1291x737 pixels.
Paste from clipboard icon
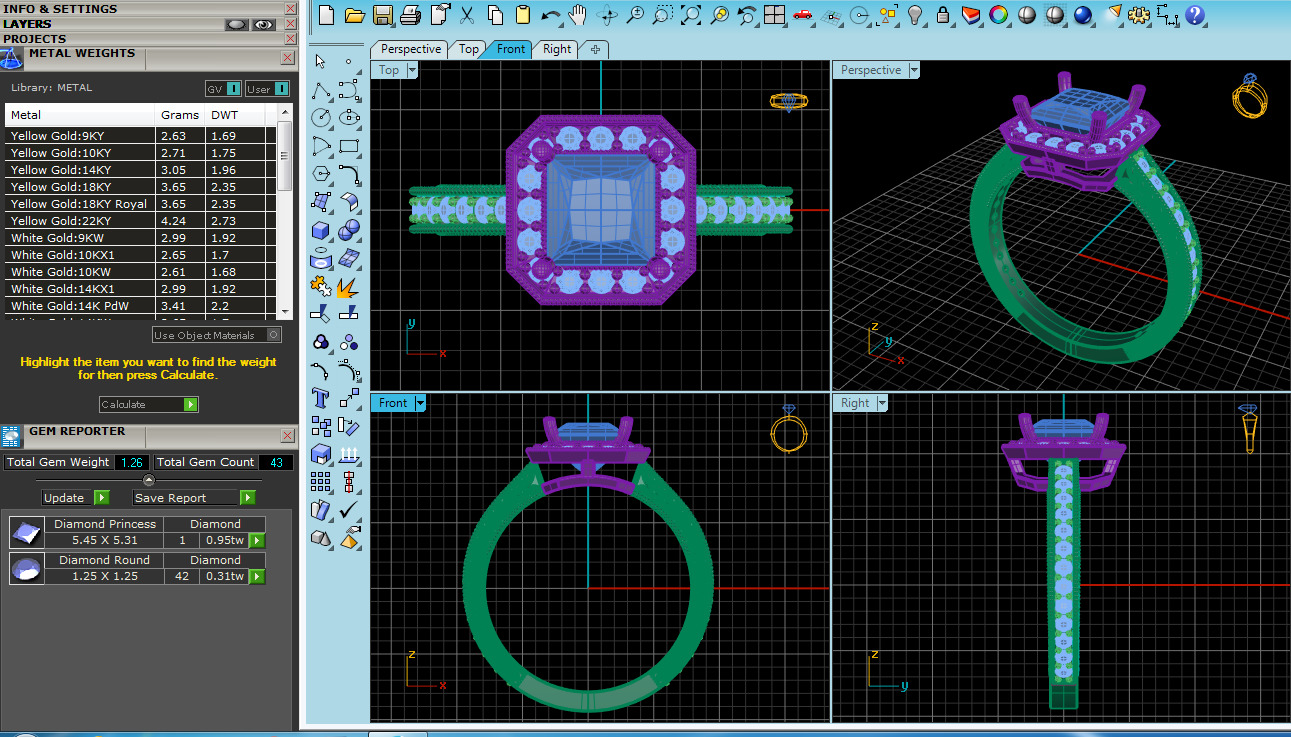[522, 15]
